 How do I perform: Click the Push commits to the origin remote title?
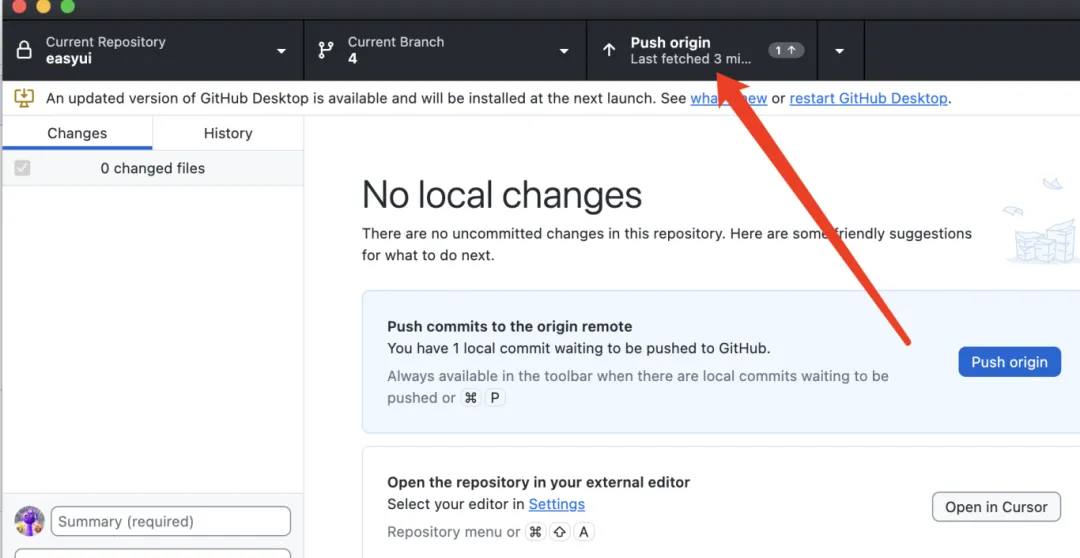pos(510,327)
